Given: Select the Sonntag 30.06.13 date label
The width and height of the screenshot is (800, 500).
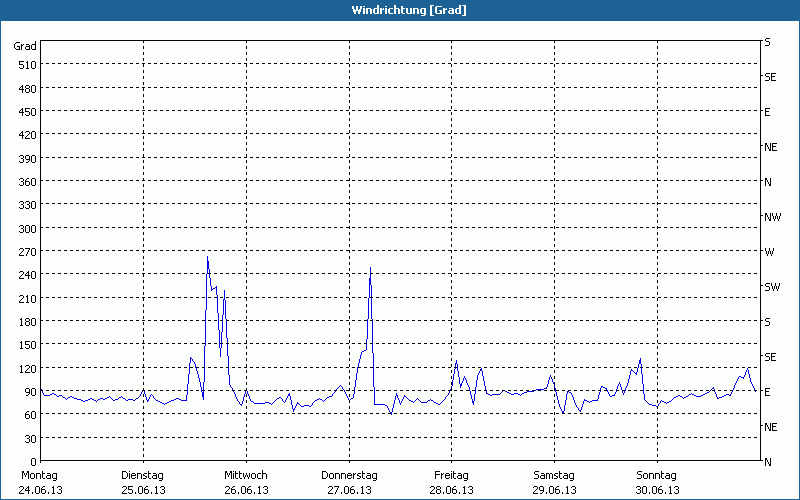Looking at the screenshot, I should tap(657, 482).
